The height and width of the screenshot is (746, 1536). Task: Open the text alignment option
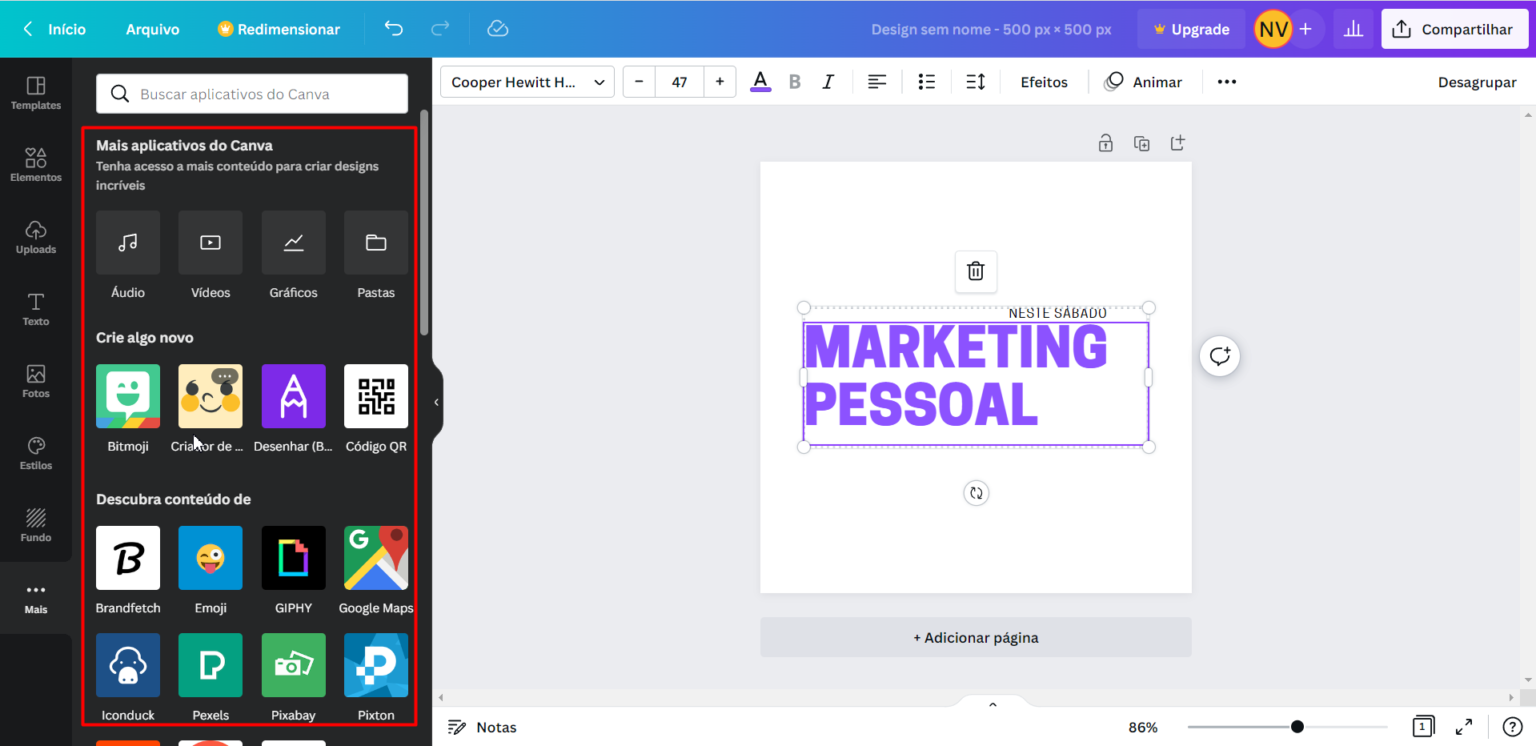pyautogui.click(x=877, y=82)
